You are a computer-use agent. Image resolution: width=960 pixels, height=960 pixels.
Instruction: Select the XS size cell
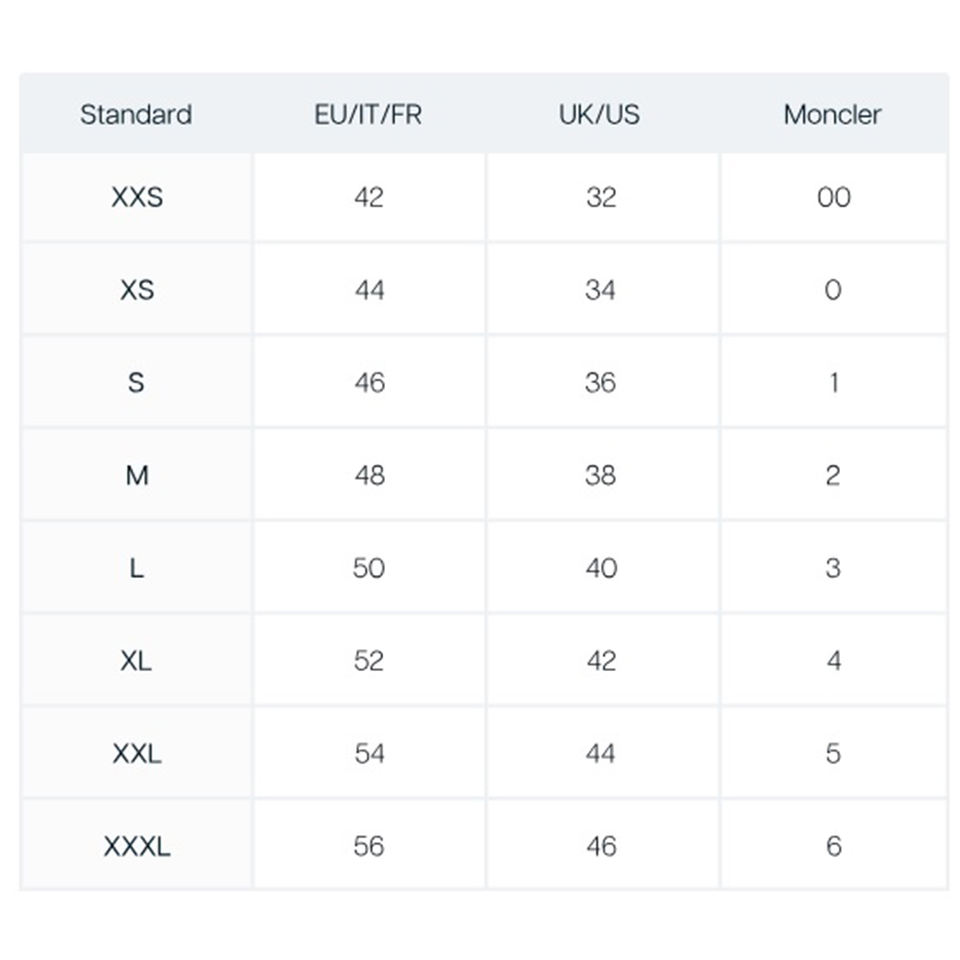[x=137, y=290]
